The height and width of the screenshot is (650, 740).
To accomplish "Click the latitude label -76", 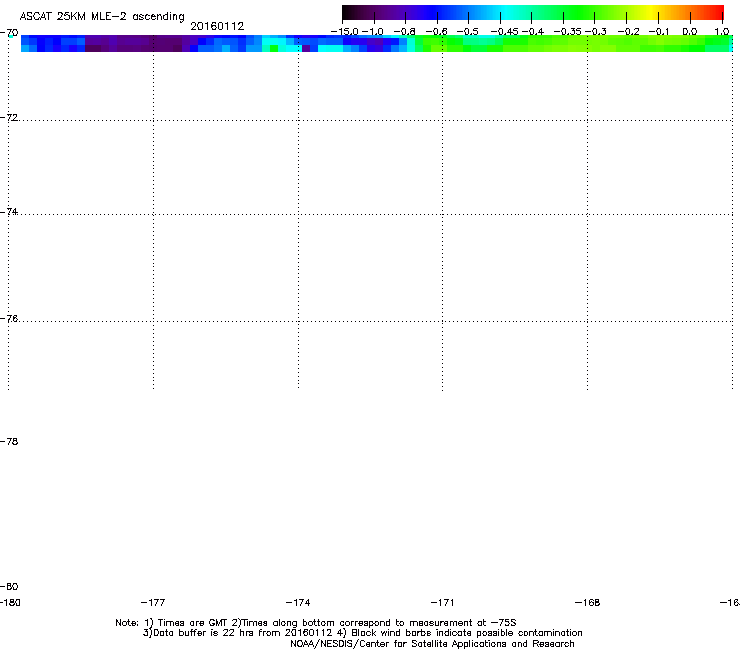I will [9, 319].
